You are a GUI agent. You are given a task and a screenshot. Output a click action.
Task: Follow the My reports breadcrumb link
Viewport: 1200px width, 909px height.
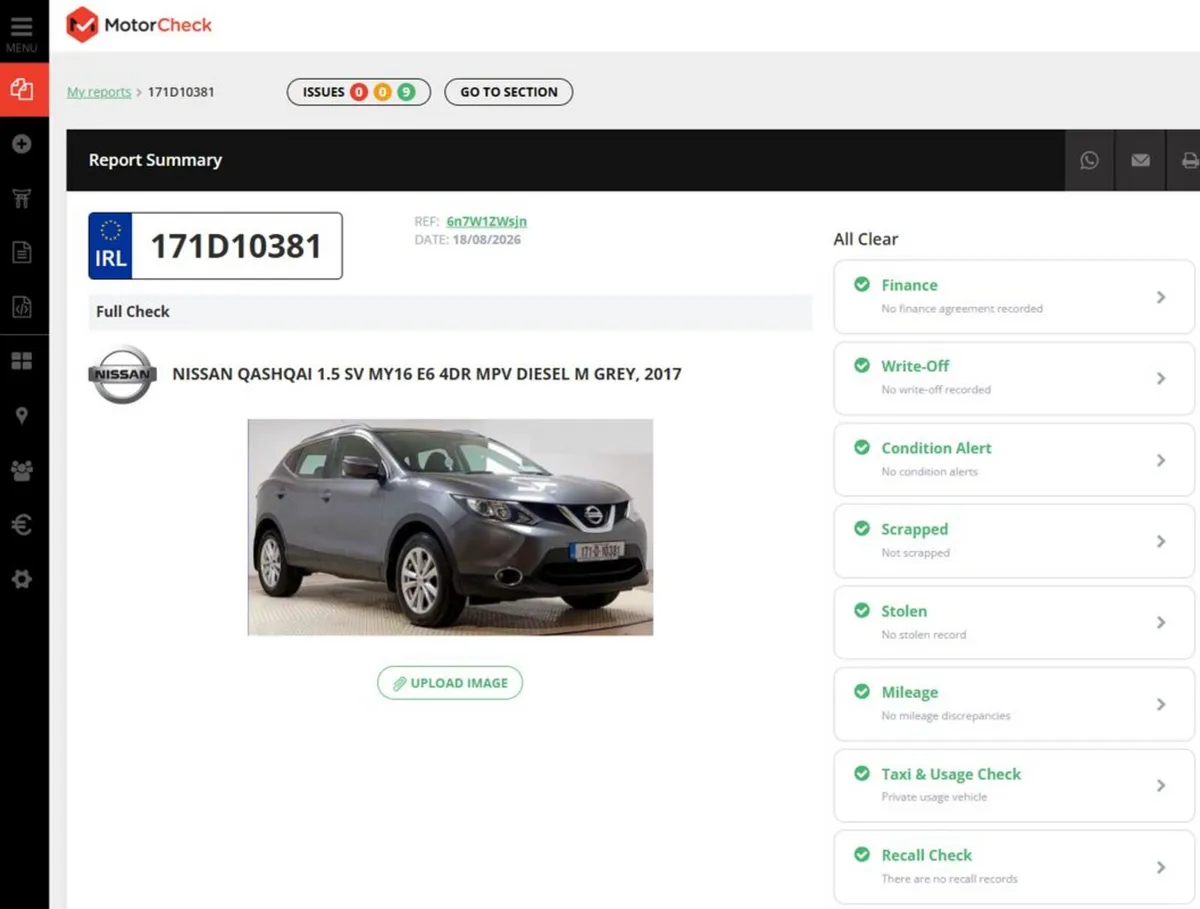99,92
